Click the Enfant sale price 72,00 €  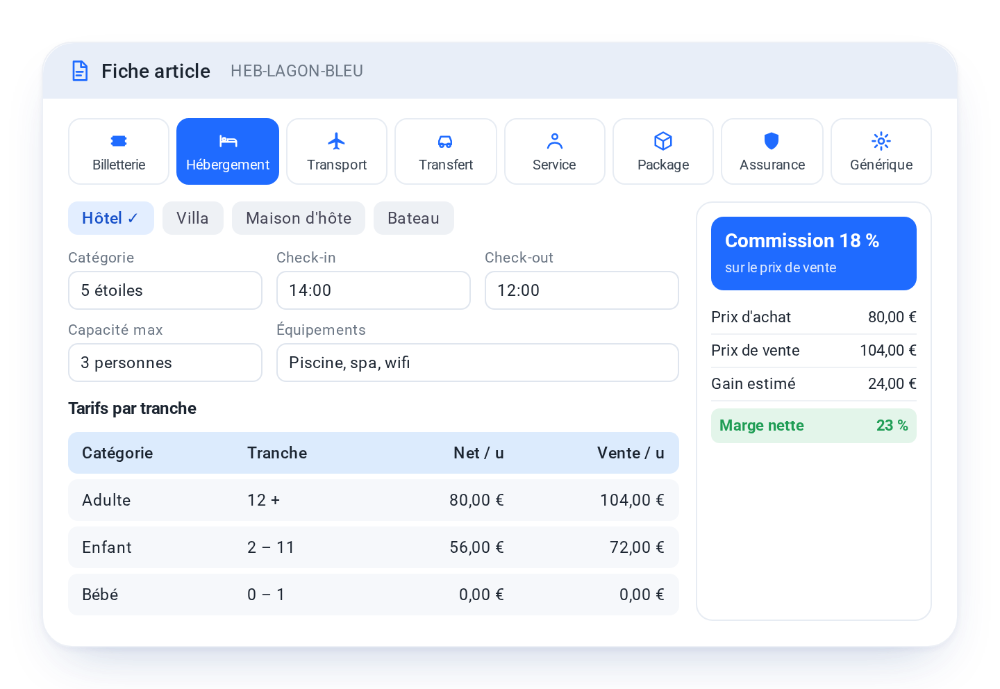tap(637, 547)
